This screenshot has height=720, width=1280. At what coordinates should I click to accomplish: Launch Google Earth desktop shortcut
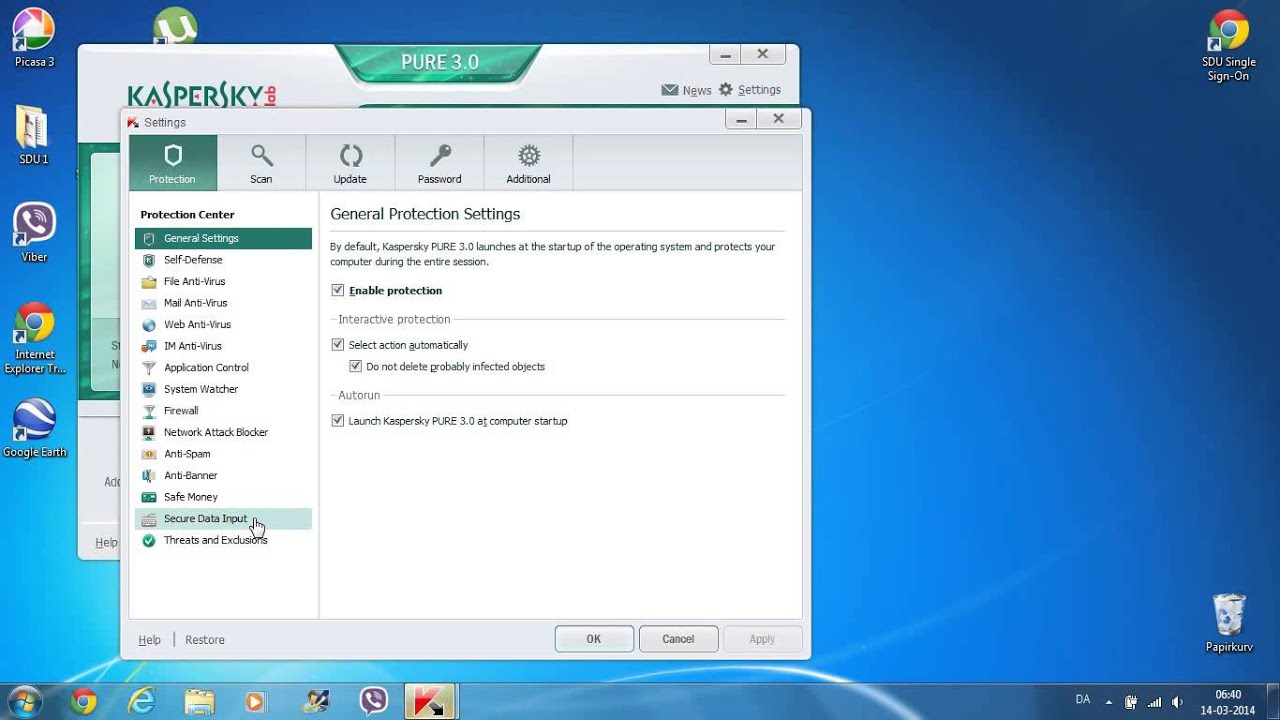(34, 428)
